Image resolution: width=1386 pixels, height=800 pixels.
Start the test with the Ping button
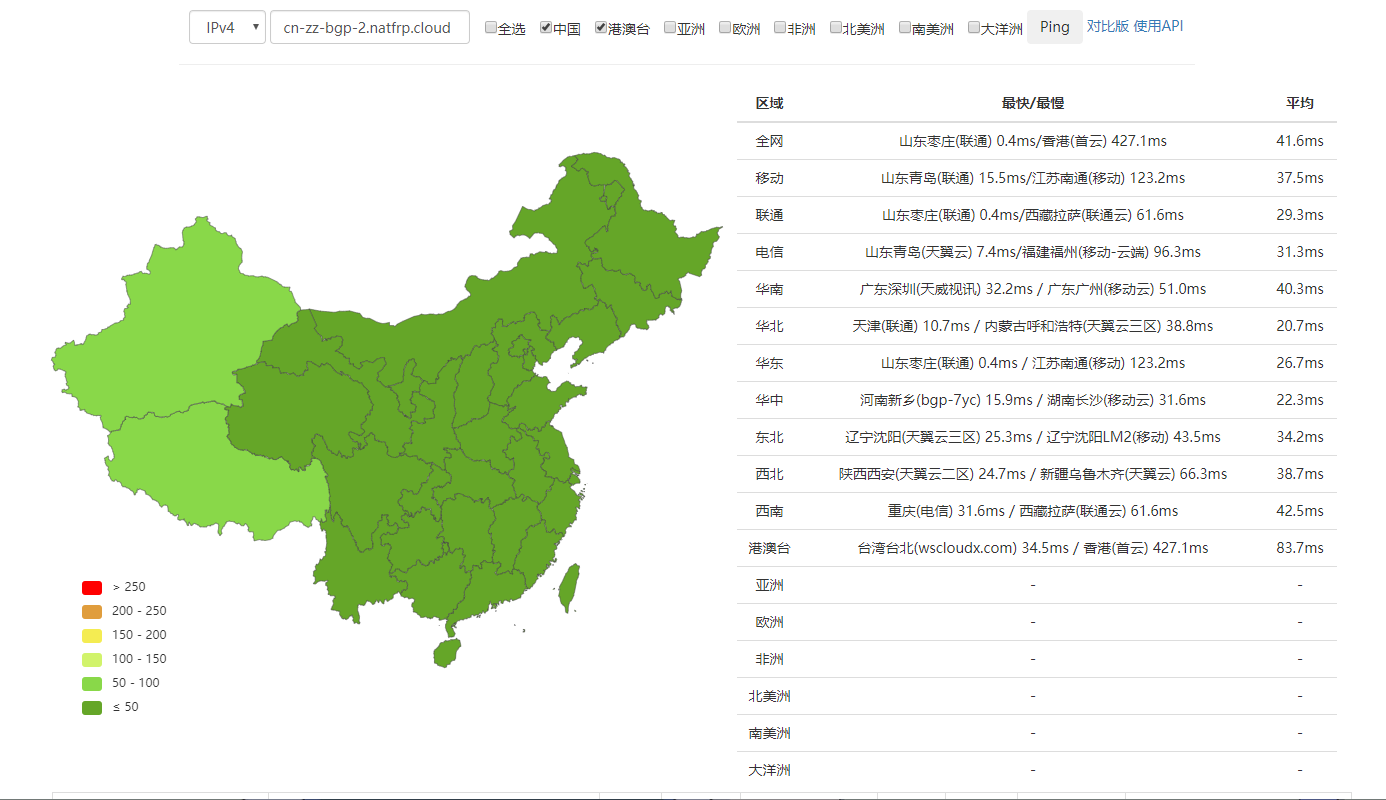pos(1055,27)
